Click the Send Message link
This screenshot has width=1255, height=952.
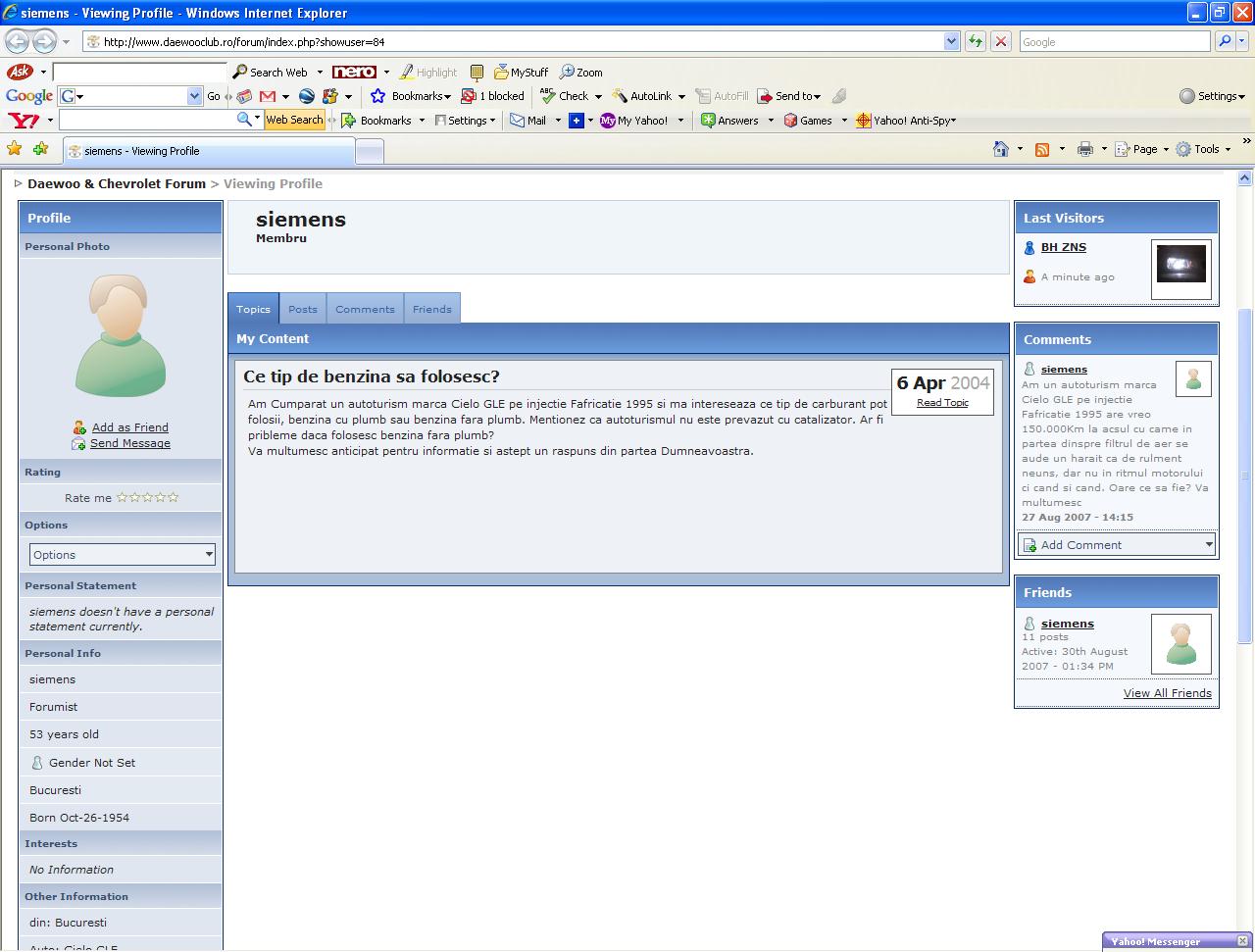coord(130,443)
